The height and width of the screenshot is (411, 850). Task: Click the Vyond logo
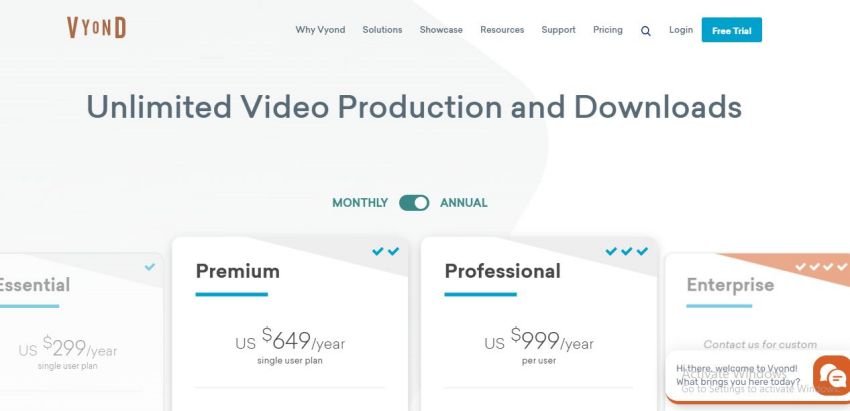coord(96,28)
